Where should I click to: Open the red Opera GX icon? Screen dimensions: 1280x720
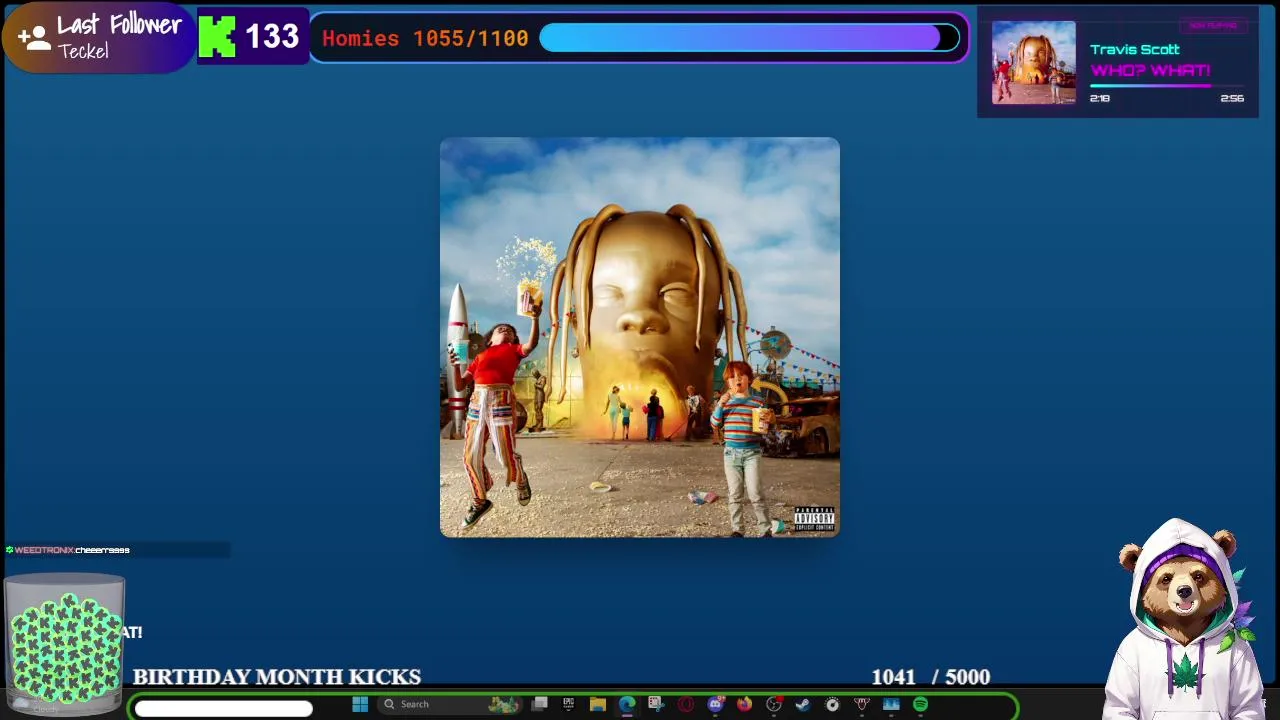686,704
